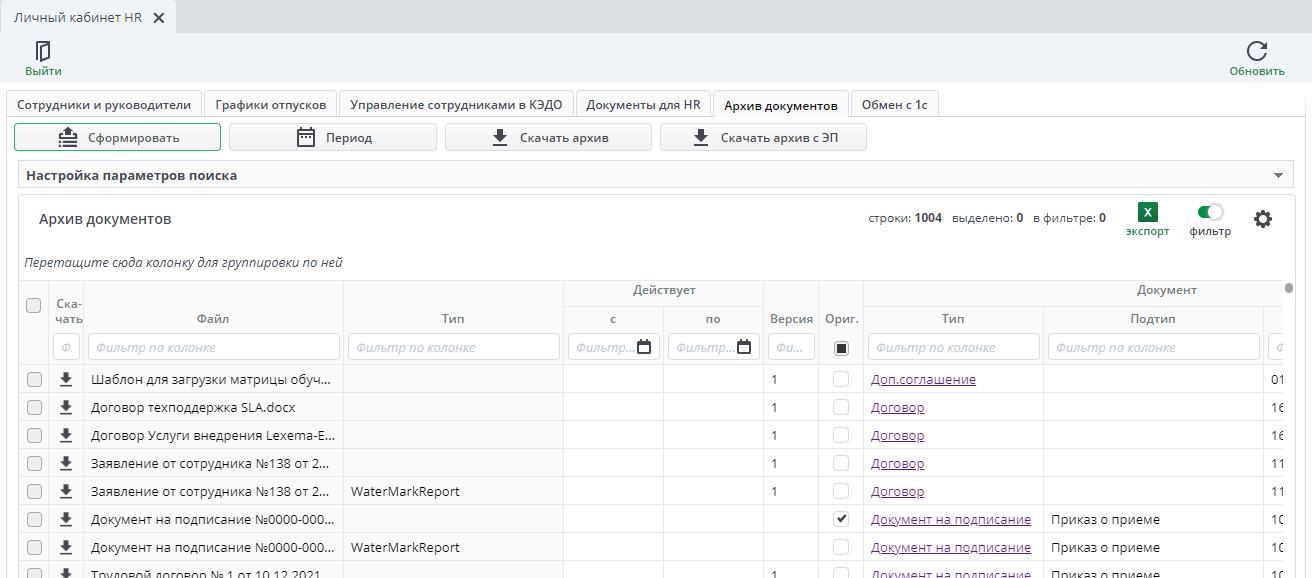This screenshot has height=578, width=1312.
Task: Click the Скачать архив с ЭП button
Action: coord(763,137)
